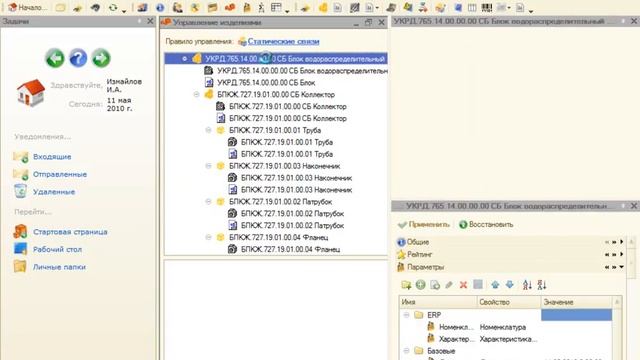Collapse the БЛЮК.727.19.01.00.02 Патрубок node
Viewport: 640px width, 360px height.
tap(208, 201)
